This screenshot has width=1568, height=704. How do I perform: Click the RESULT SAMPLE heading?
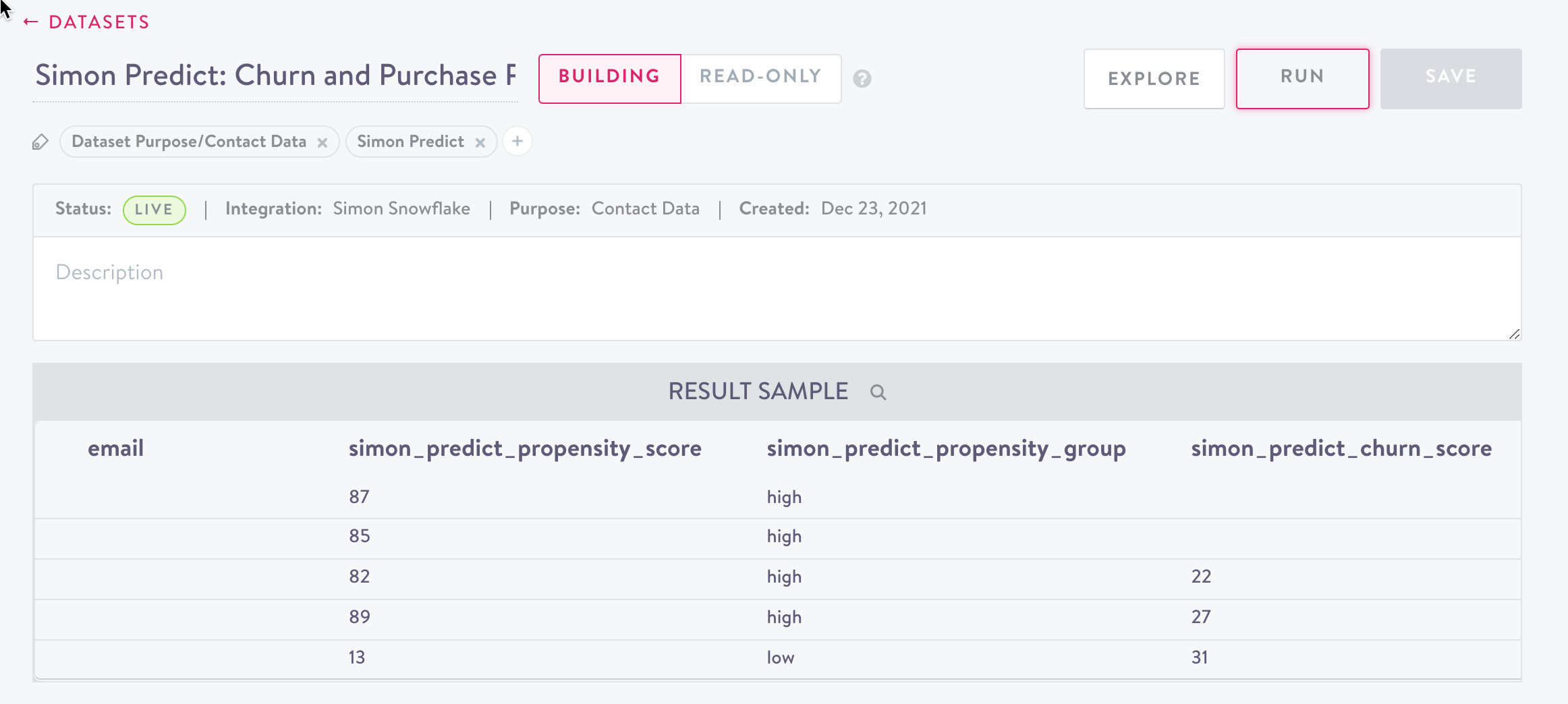pyautogui.click(x=758, y=392)
